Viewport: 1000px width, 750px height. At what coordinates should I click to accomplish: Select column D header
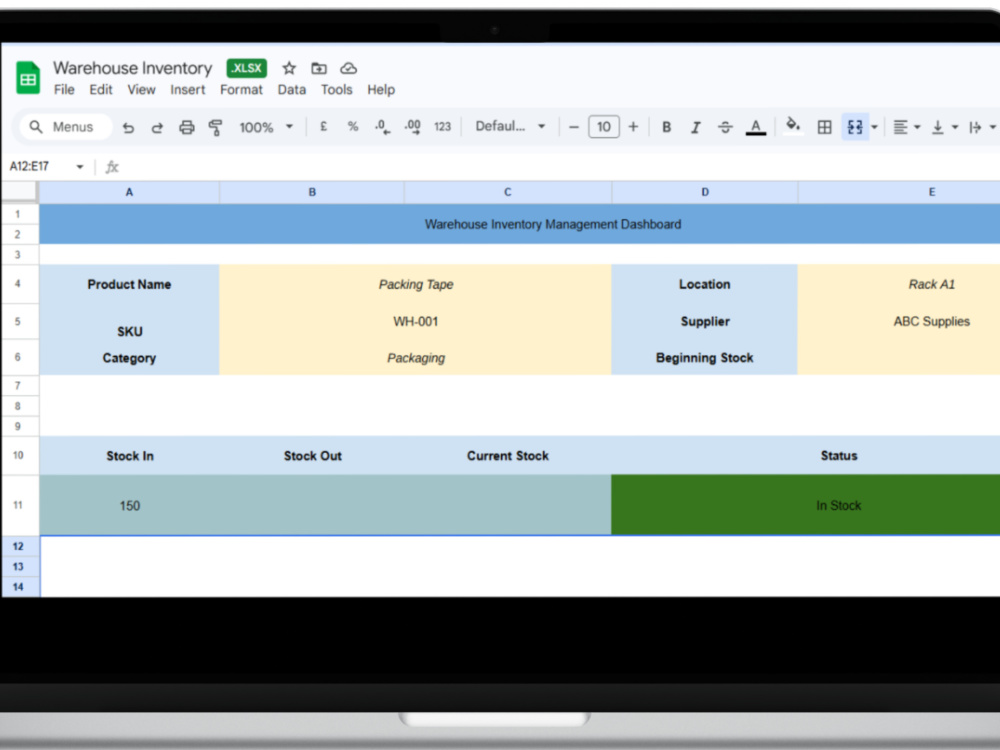coord(705,192)
